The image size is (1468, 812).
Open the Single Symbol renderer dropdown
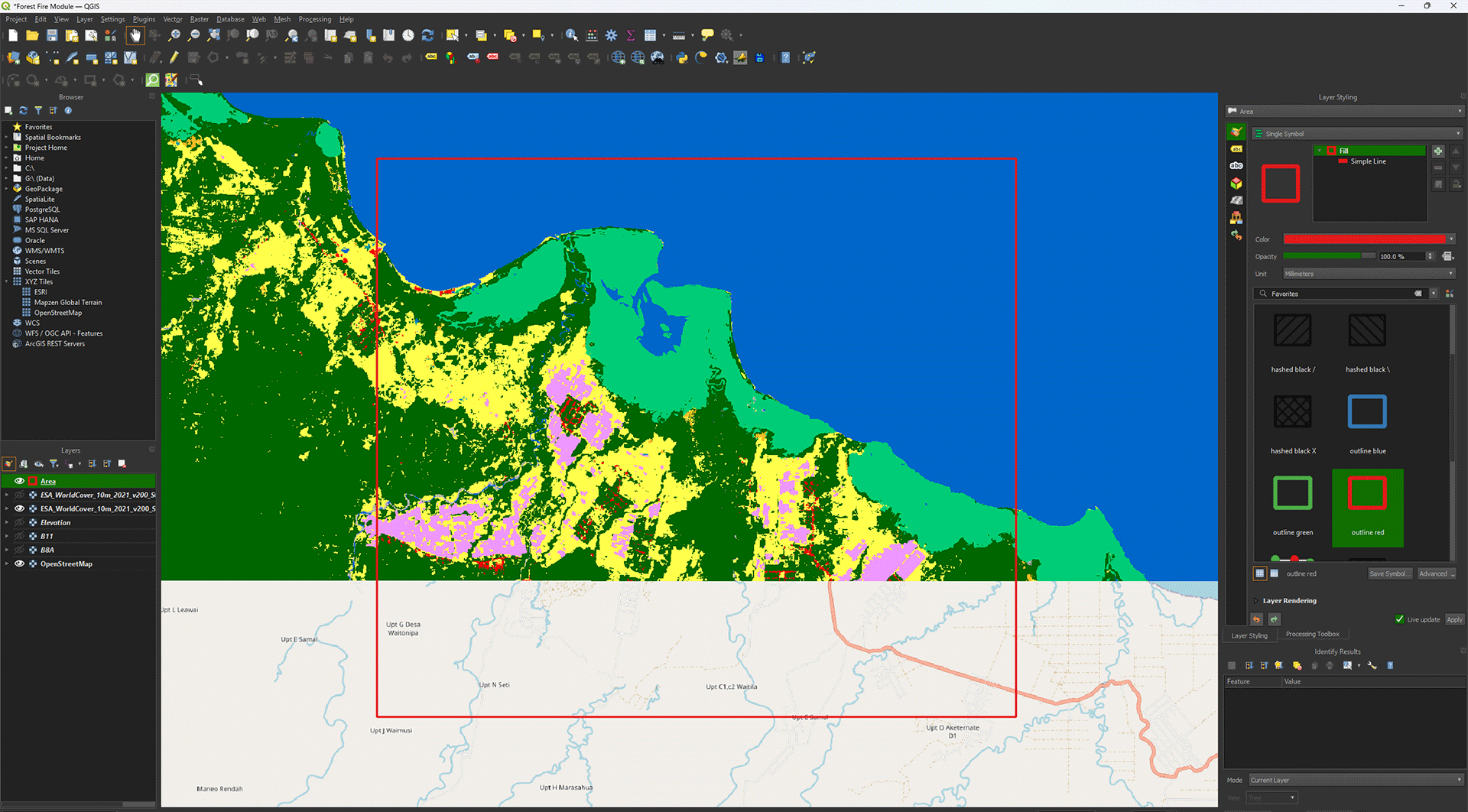pyautogui.click(x=1357, y=134)
